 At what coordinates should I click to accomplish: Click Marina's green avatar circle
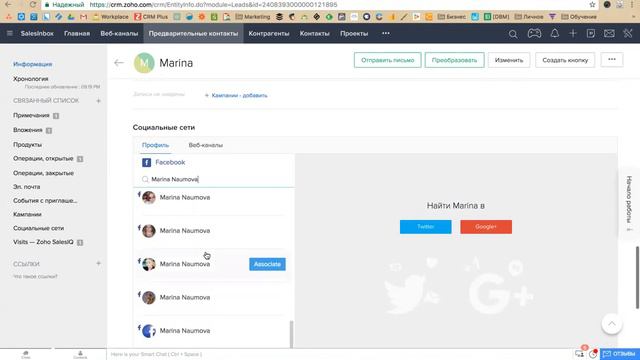[x=144, y=63]
